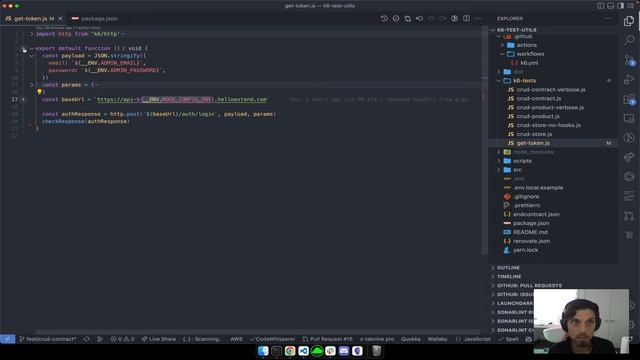Click the sync changes icon in status bar
Image resolution: width=640 pixels, height=360 pixels.
point(87,339)
